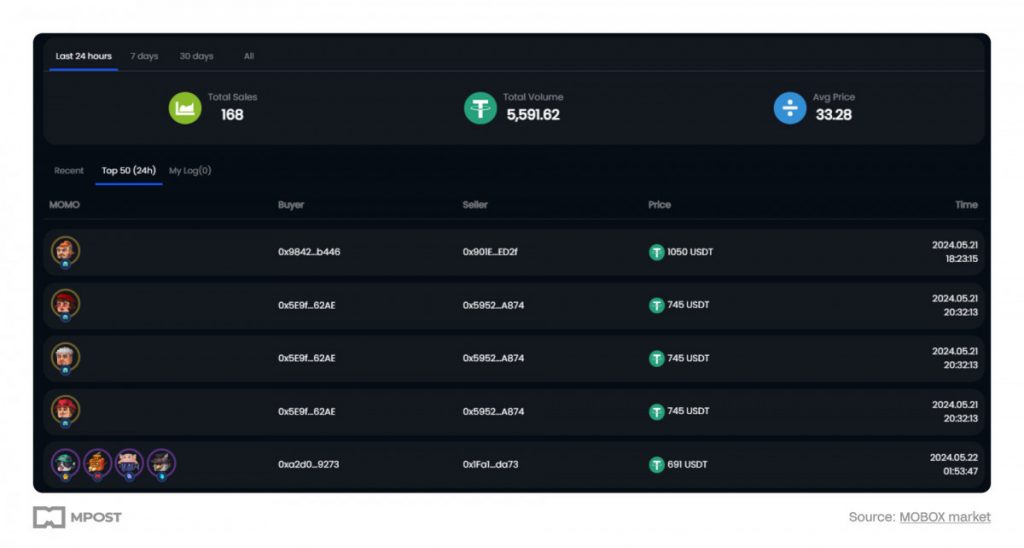Open the My Log(0) tab
The image size is (1024, 548).
[x=190, y=170]
